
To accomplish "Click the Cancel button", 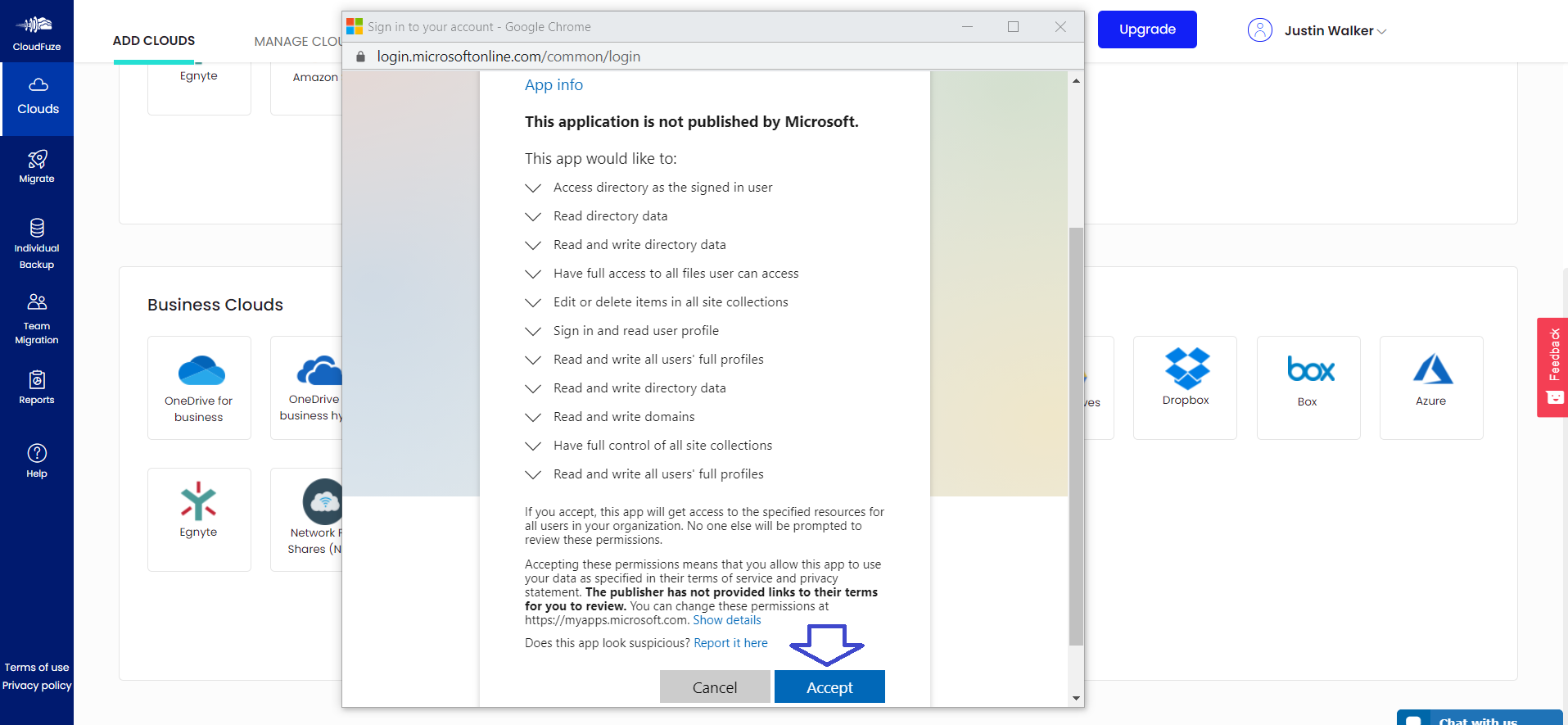I will pos(715,686).
